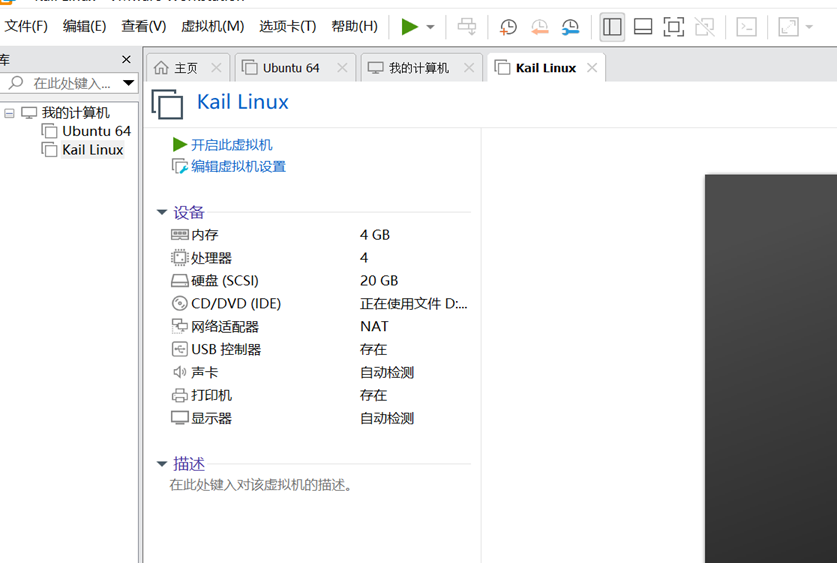
Task: Open the 文件(F) menu
Action: [x=26, y=26]
